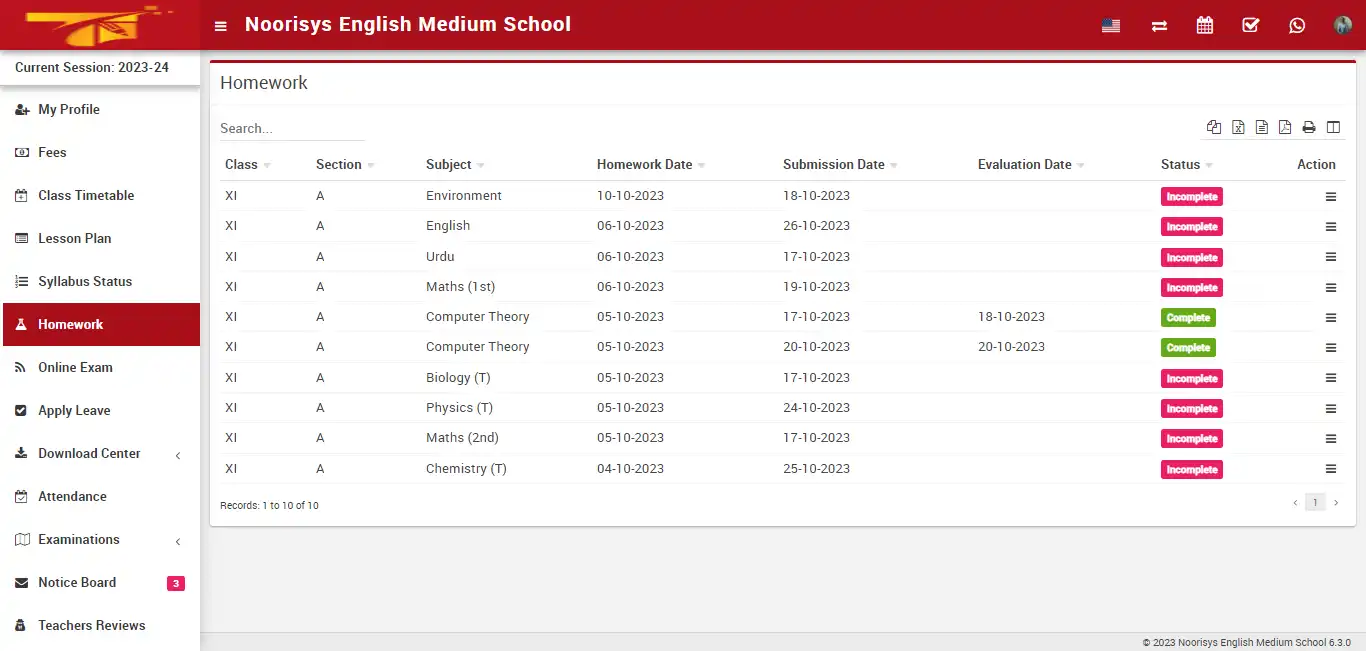The width and height of the screenshot is (1366, 651).
Task: Copy homework table to clipboard
Action: 1214,127
